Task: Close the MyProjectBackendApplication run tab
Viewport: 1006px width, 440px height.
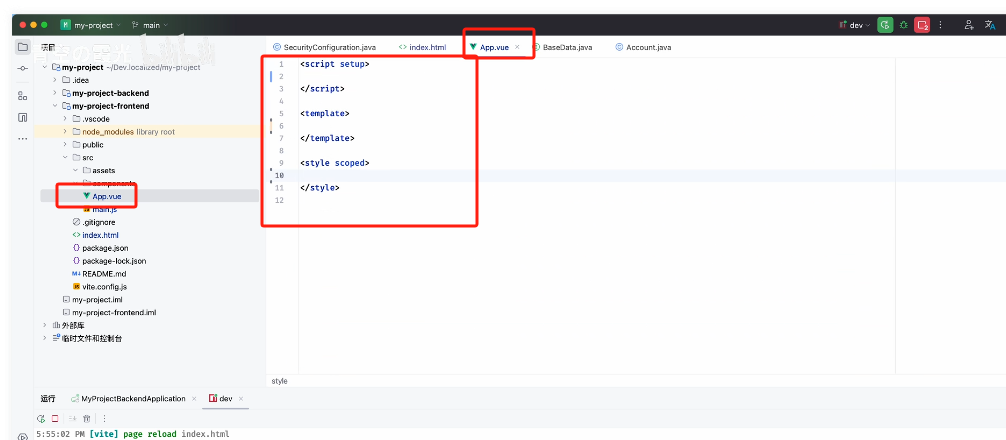Action: click(x=194, y=398)
